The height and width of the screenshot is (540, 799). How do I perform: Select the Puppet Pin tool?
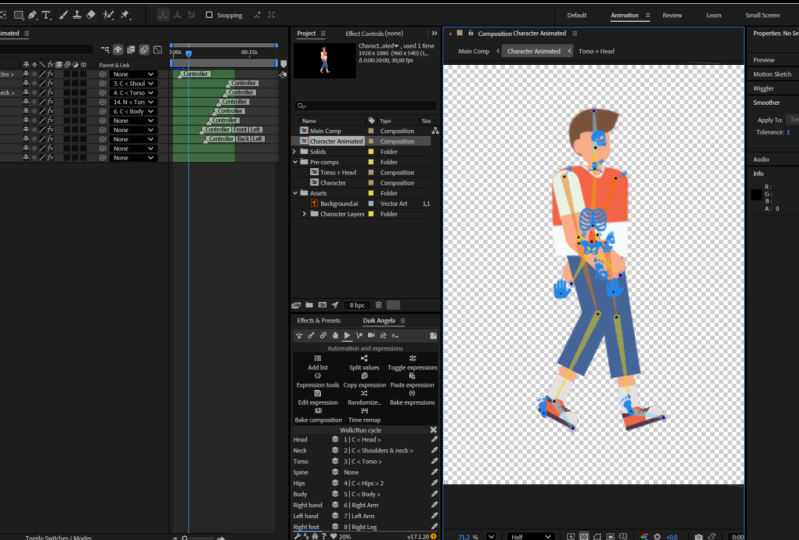[125, 15]
